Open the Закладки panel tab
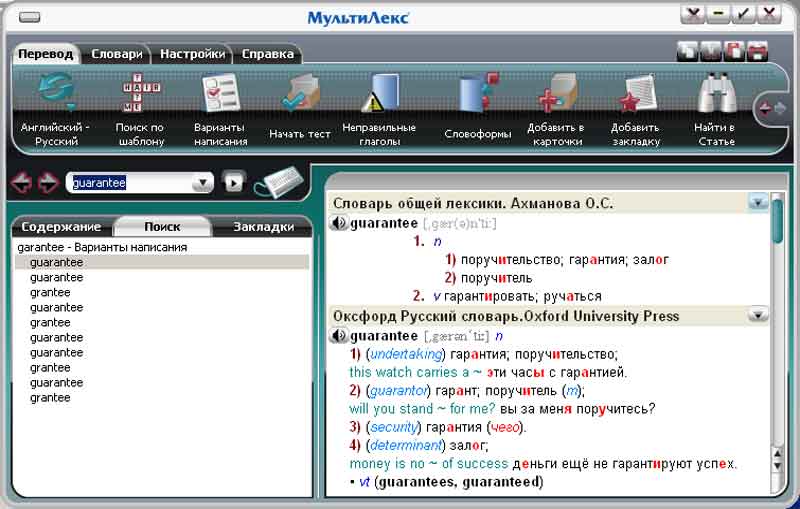The height and width of the screenshot is (509, 800). click(263, 227)
